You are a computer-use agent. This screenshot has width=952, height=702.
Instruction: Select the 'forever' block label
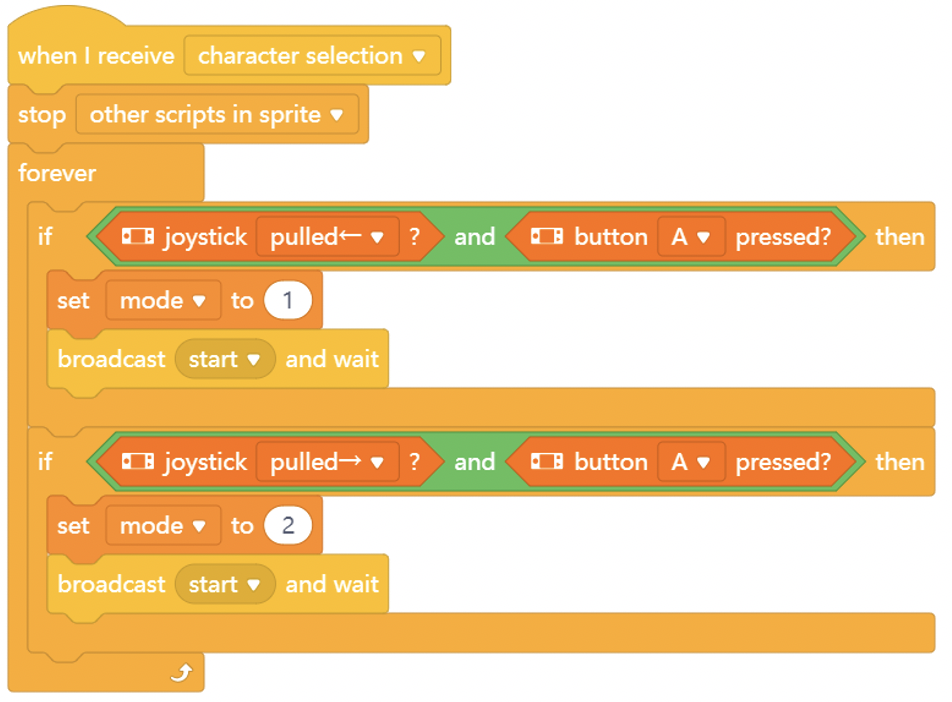57,173
